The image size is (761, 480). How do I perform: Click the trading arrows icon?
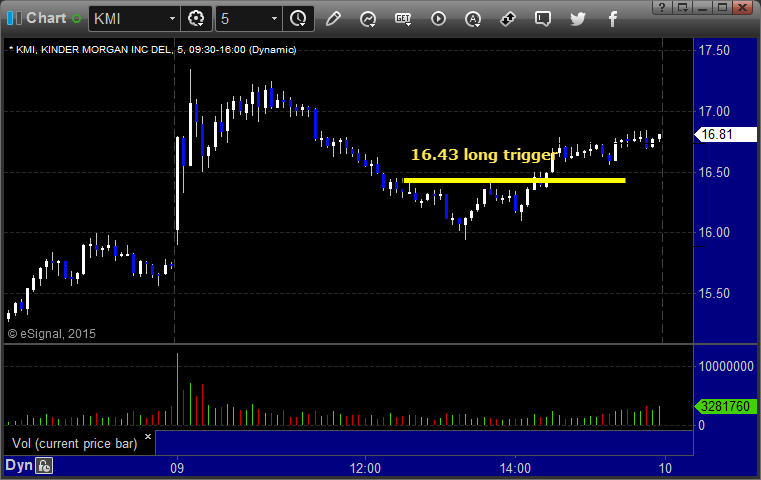pyautogui.click(x=508, y=19)
